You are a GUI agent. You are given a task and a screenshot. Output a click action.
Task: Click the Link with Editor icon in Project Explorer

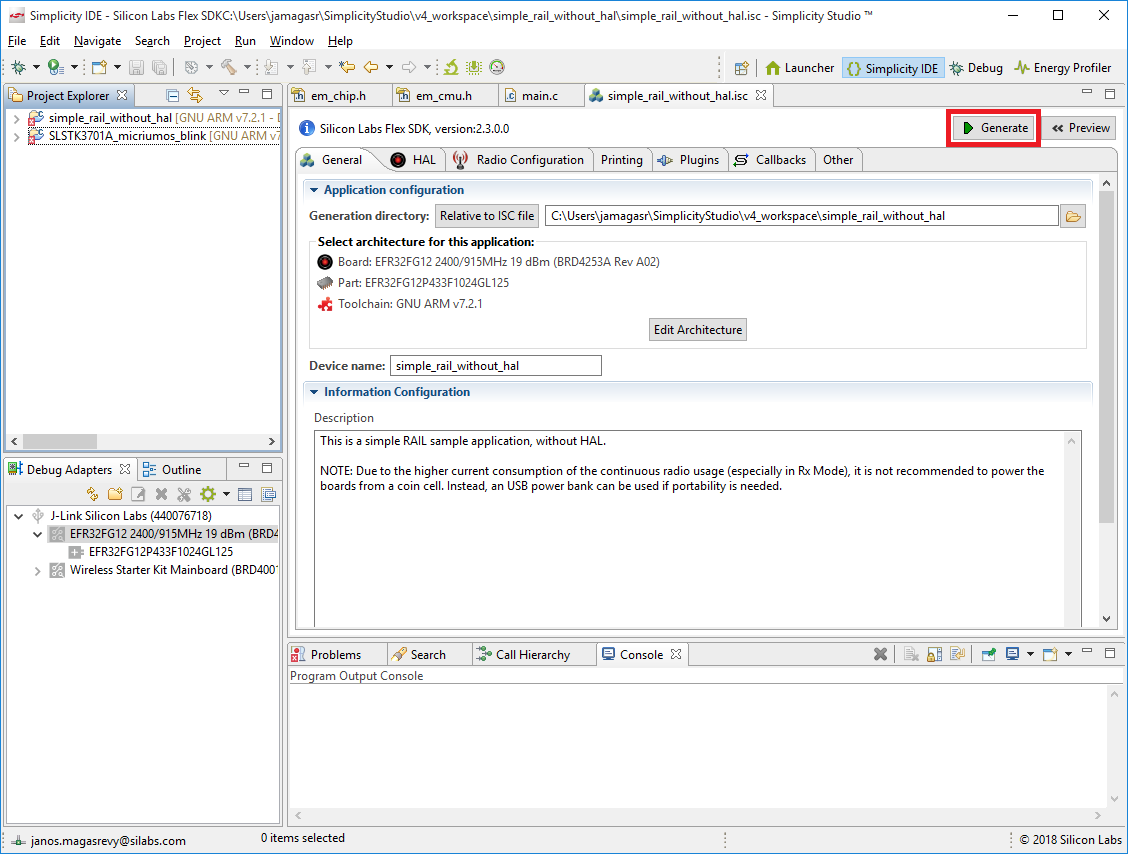pos(195,95)
